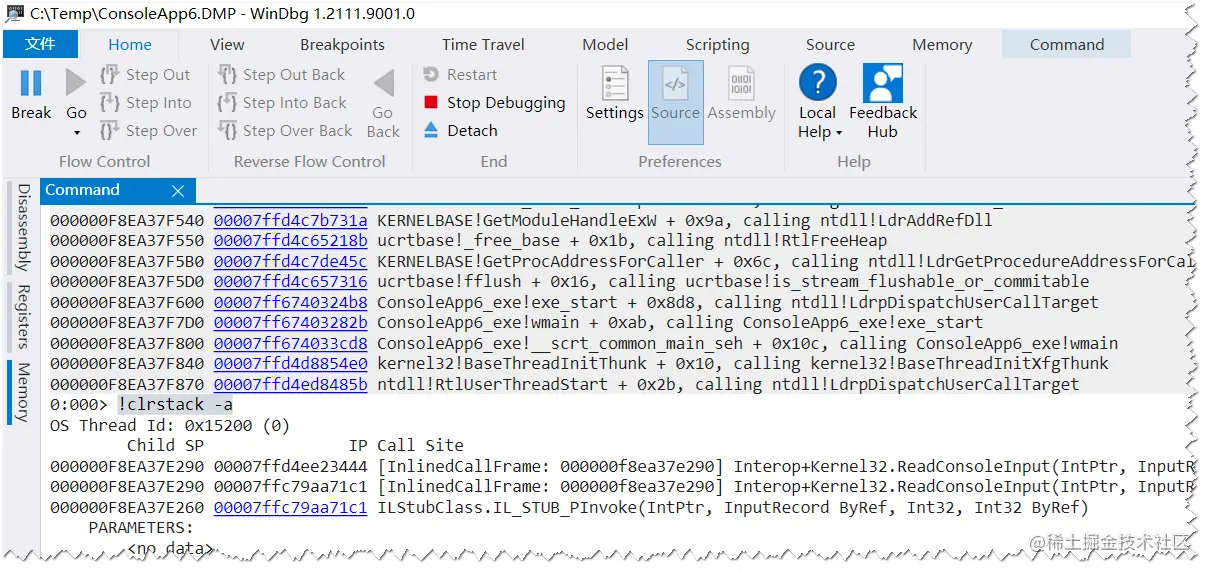
Task: Click address link 00007ffd4ed8485b
Action: (290, 384)
